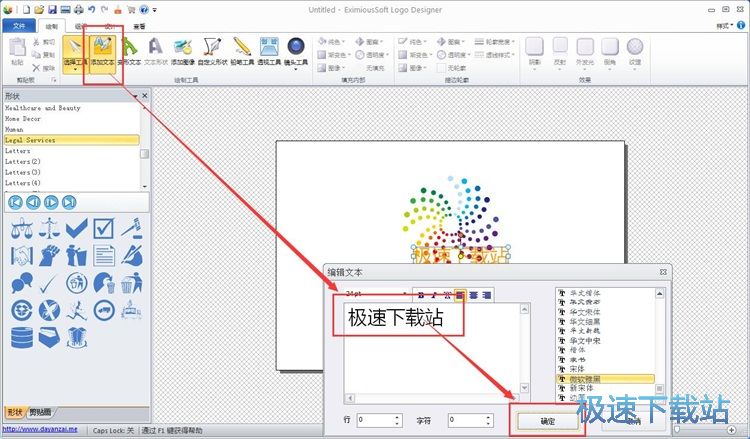
Task: Click the 剪切 (Cut) scissors icon
Action: coord(44,42)
